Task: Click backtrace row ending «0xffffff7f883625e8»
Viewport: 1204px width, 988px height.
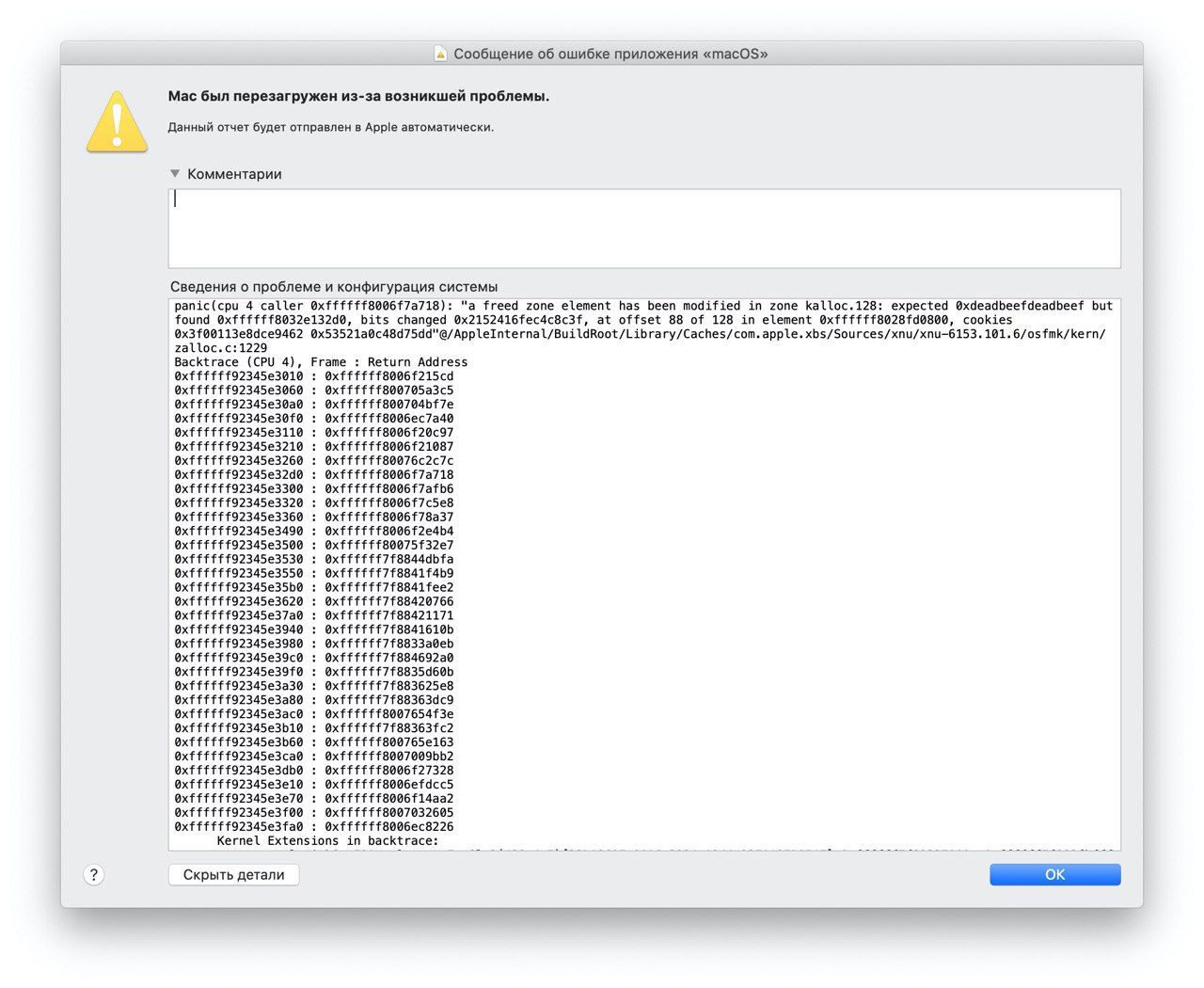Action: click(314, 687)
